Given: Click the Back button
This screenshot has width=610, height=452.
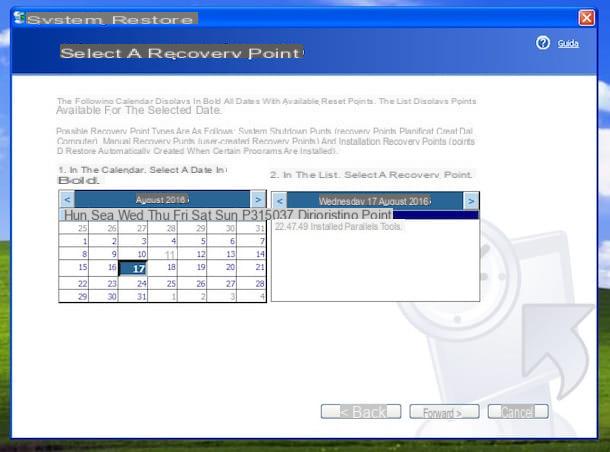Looking at the screenshot, I should click(361, 412).
